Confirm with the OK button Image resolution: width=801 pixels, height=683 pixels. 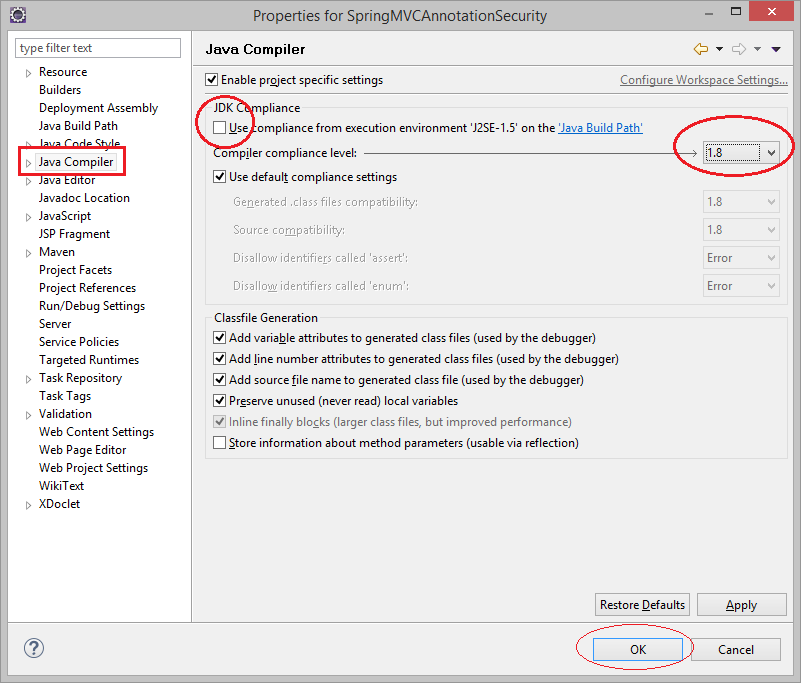coord(638,649)
